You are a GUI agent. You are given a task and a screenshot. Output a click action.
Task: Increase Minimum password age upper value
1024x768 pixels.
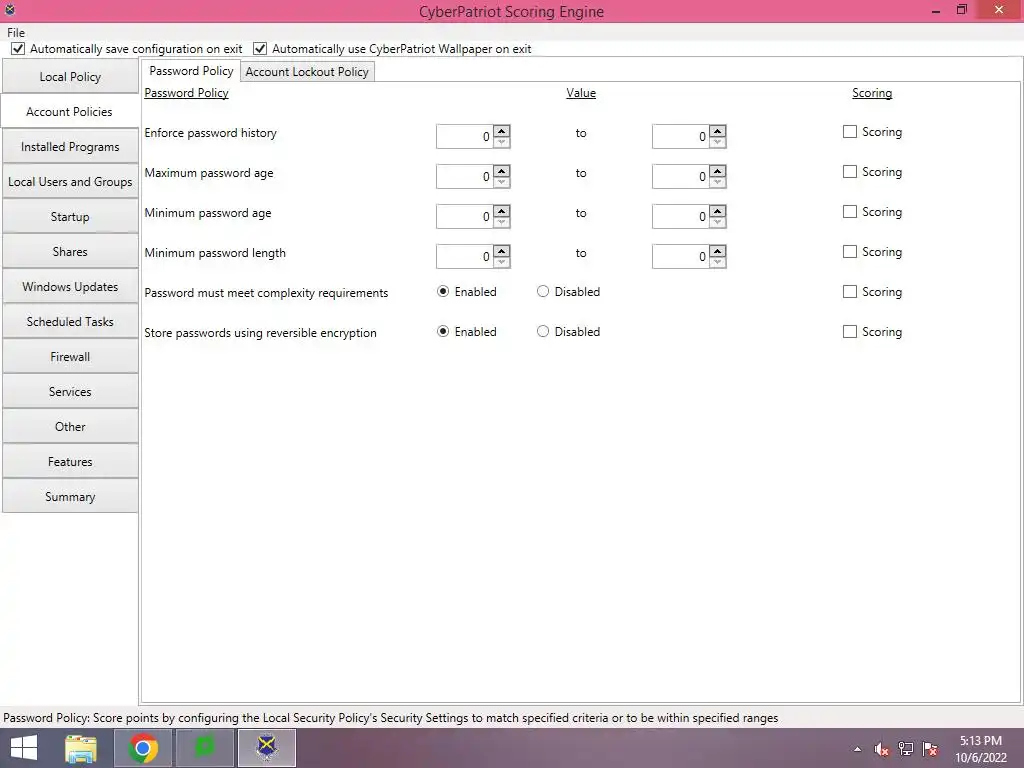718,210
